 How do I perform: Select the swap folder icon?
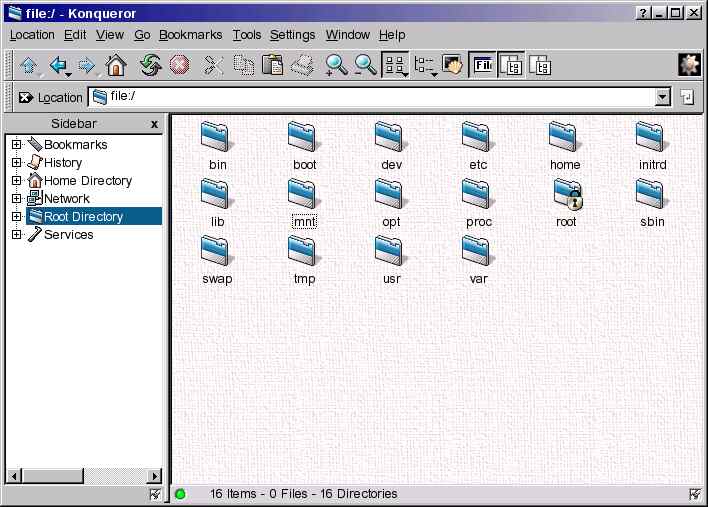(216, 251)
